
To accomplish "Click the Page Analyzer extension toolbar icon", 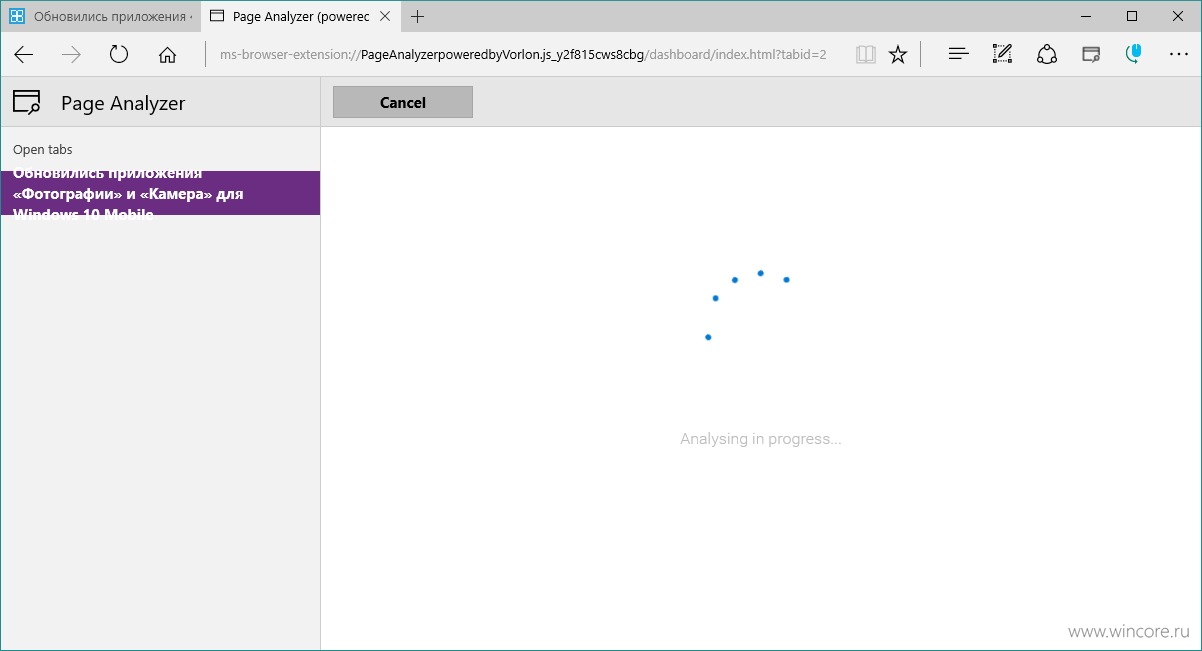I will pyautogui.click(x=1090, y=55).
